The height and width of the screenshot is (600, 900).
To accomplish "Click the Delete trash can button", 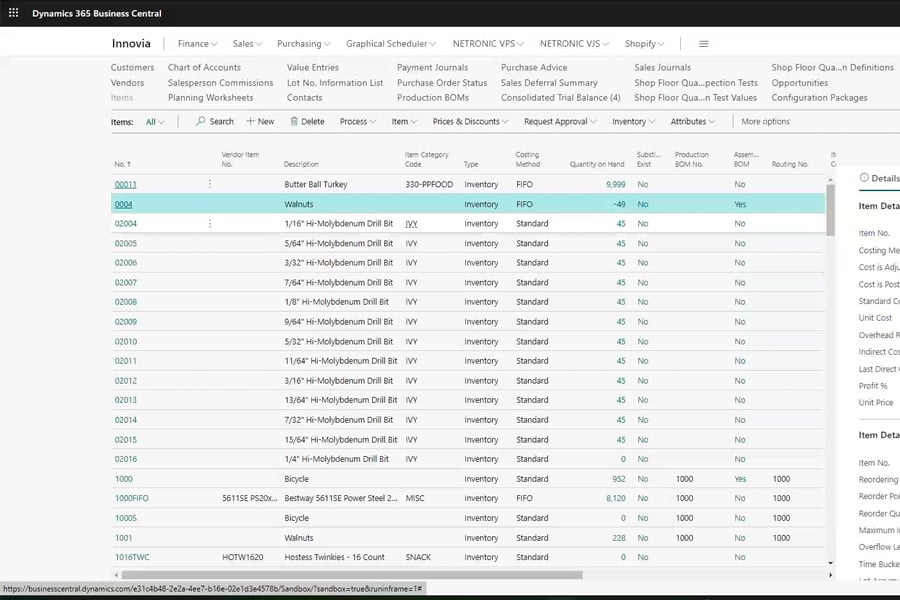I will 307,121.
